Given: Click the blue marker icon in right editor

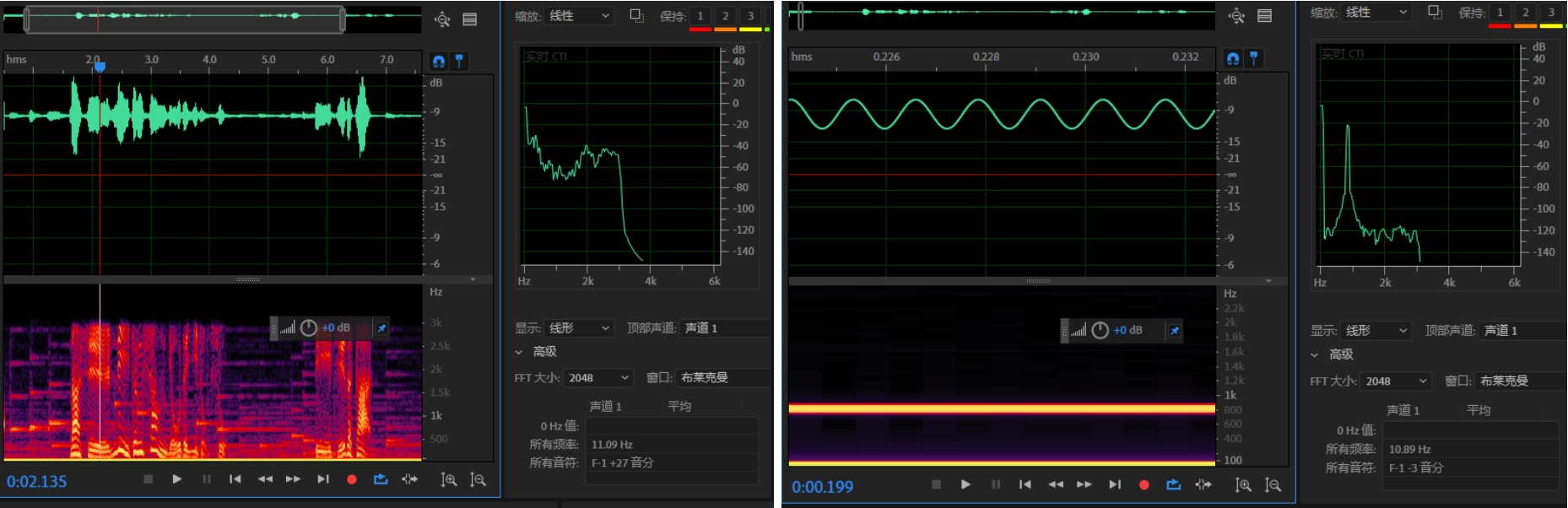Looking at the screenshot, I should [1253, 58].
